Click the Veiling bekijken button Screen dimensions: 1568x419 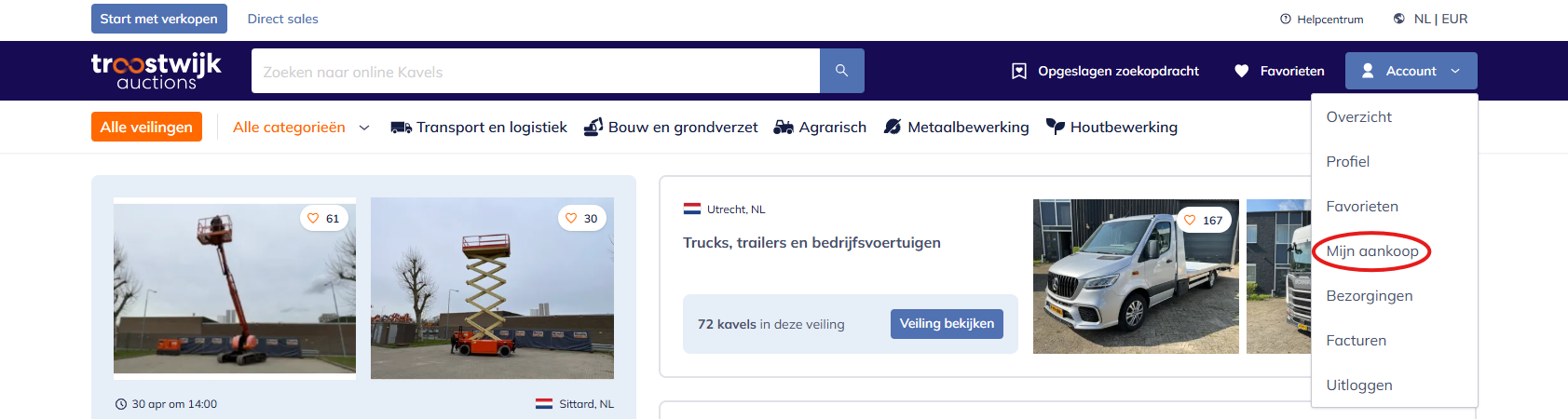tap(947, 324)
